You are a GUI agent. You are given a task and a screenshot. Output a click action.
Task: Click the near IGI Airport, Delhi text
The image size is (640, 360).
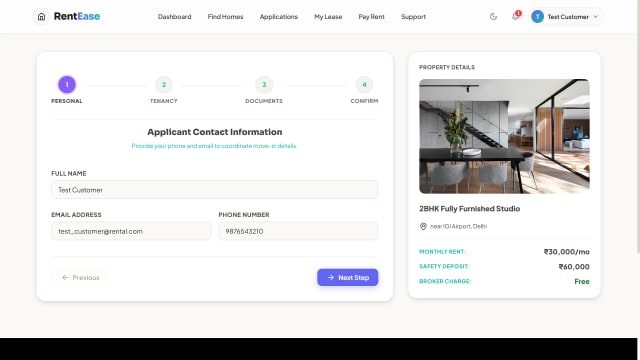pyautogui.click(x=458, y=226)
